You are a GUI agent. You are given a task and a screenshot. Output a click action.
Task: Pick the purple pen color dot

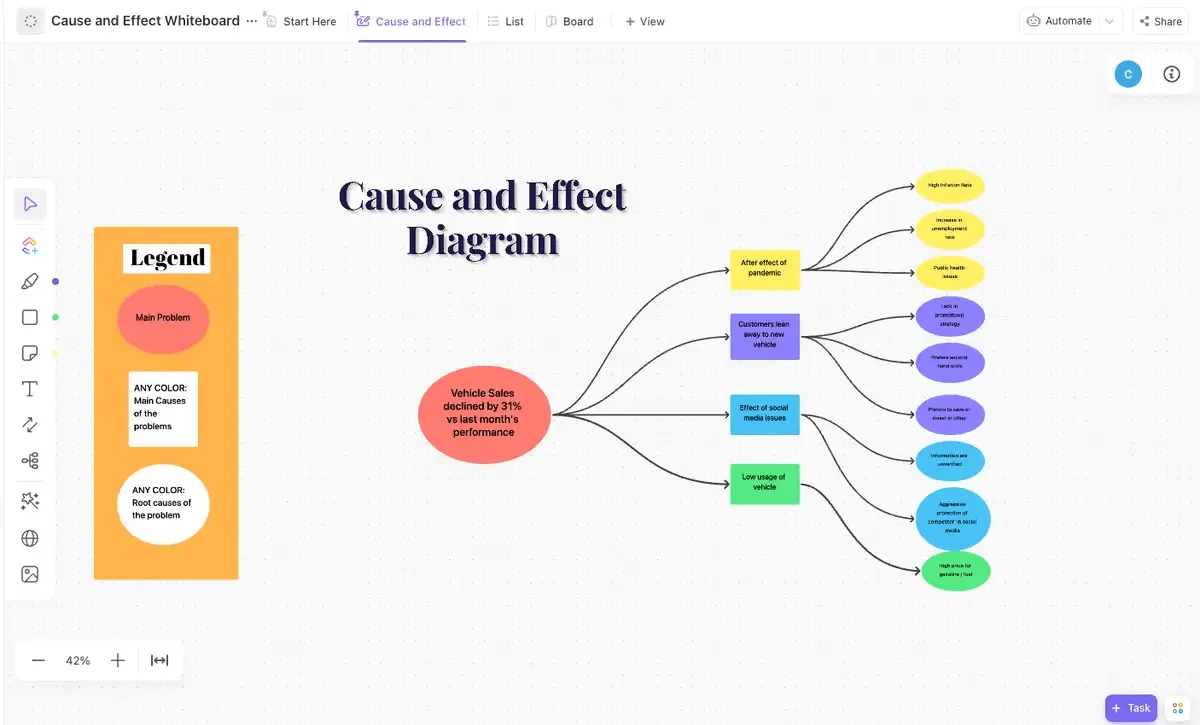click(55, 281)
